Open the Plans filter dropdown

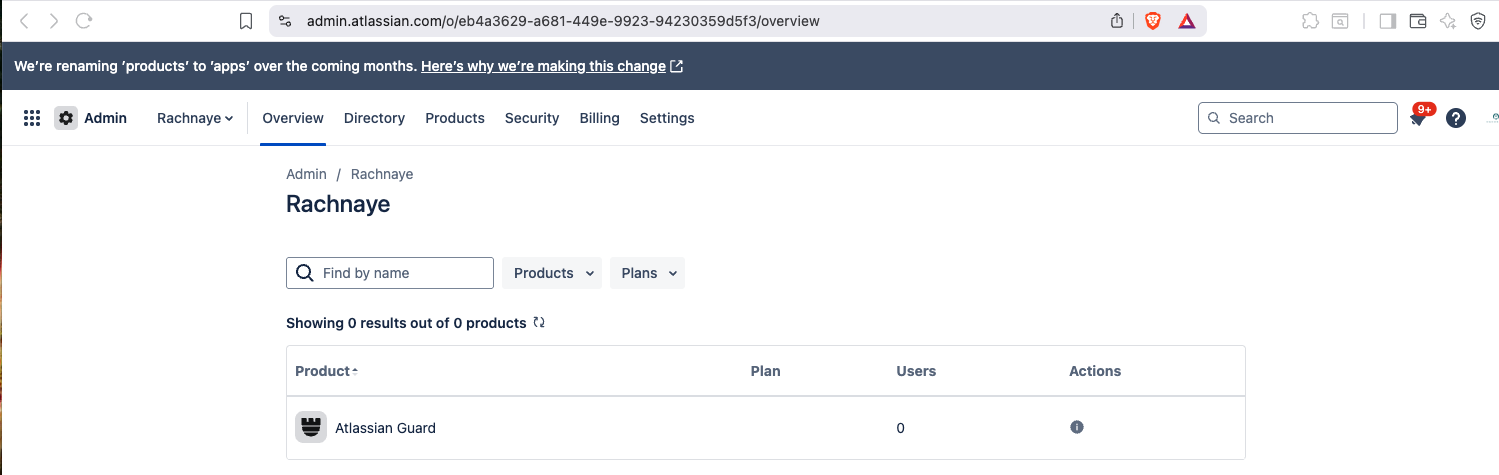coord(647,273)
